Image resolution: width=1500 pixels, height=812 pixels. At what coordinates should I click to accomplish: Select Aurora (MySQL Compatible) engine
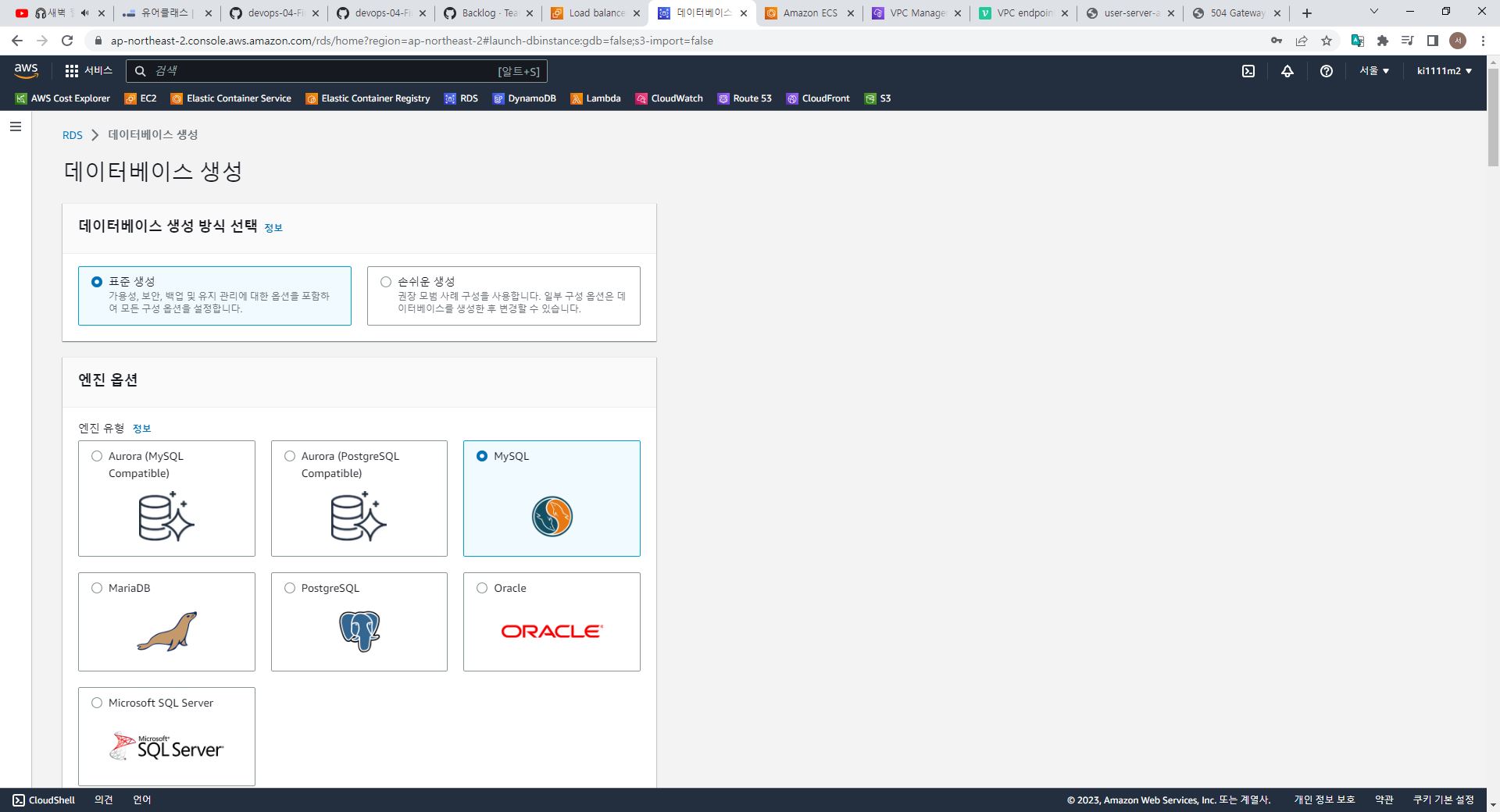pos(97,456)
